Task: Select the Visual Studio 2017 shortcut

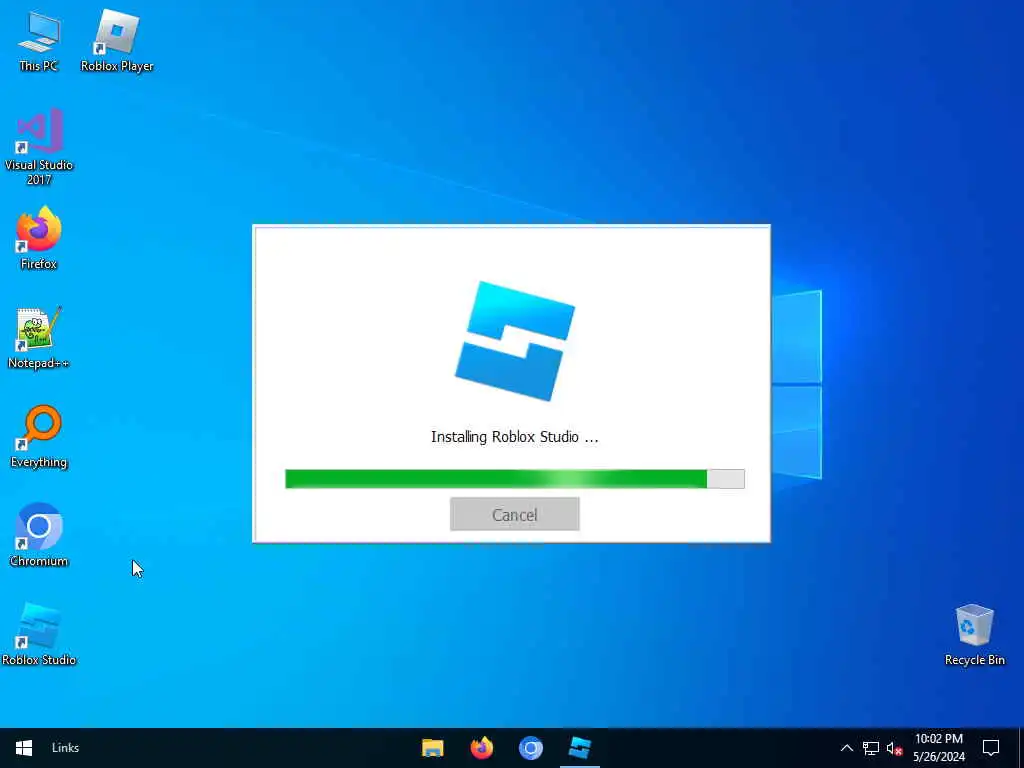Action: (39, 147)
